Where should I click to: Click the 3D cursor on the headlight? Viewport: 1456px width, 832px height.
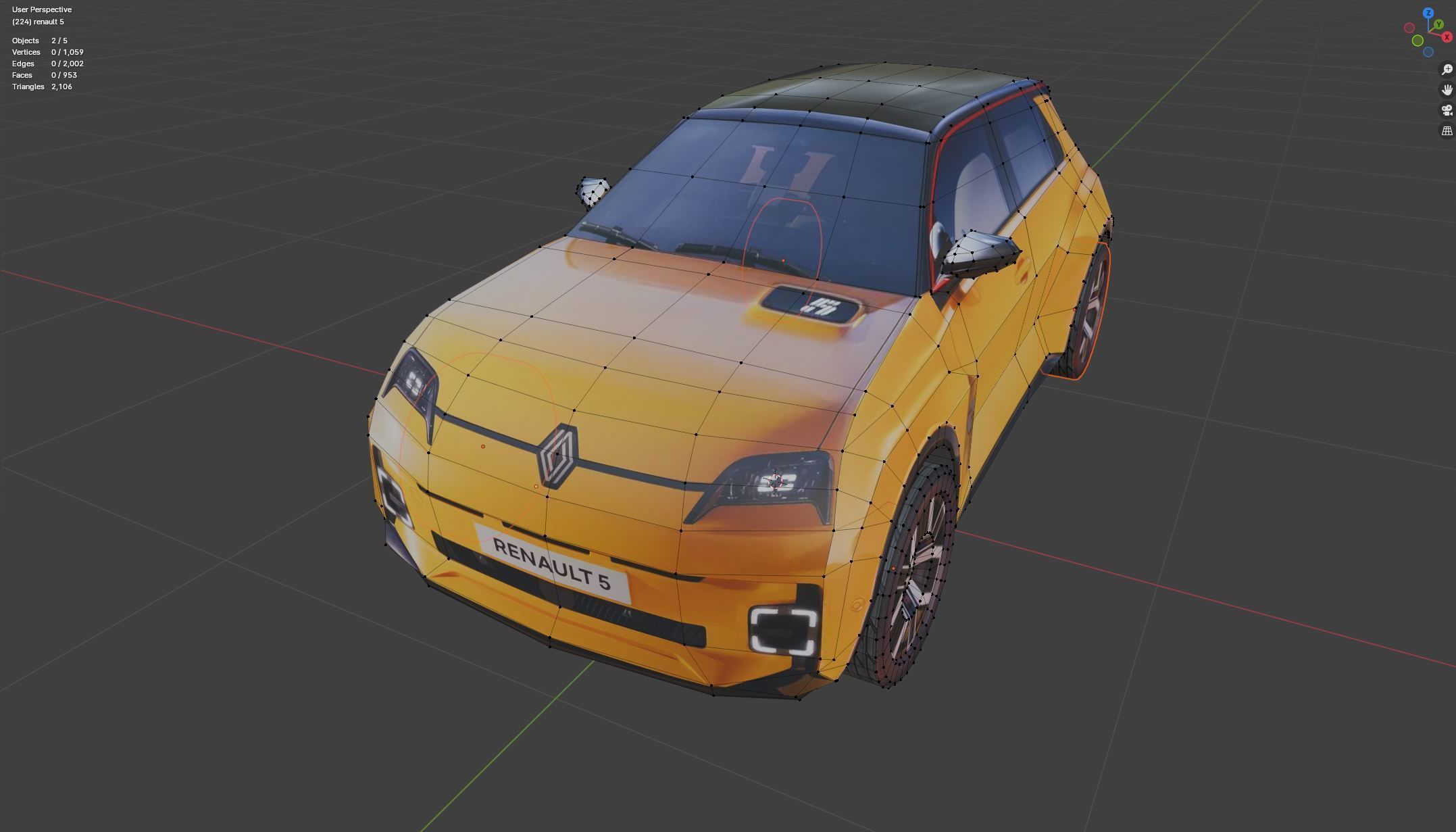pos(776,482)
